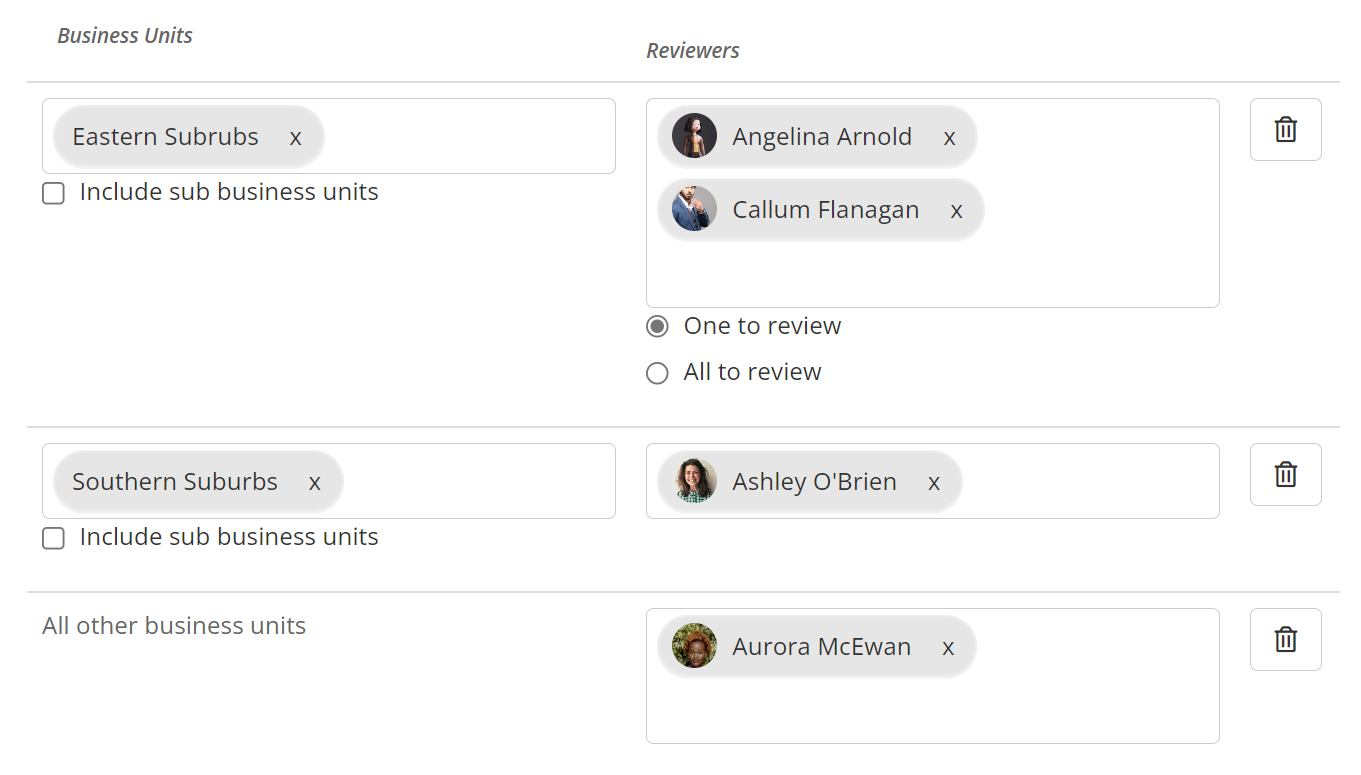Screen dimensions: 1361x775
Task: Click Angelina Arnold's profile avatar
Action: [x=693, y=135]
